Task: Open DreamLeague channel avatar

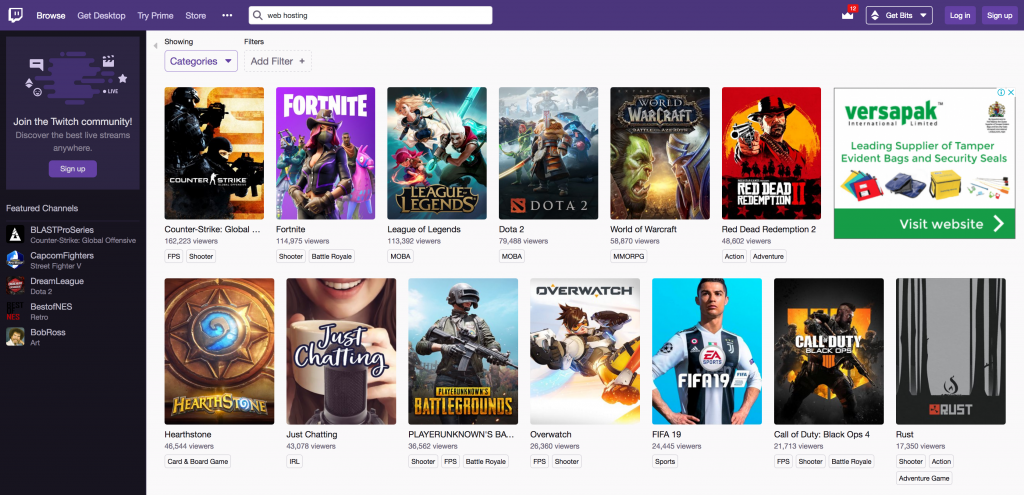Action: coord(15,285)
